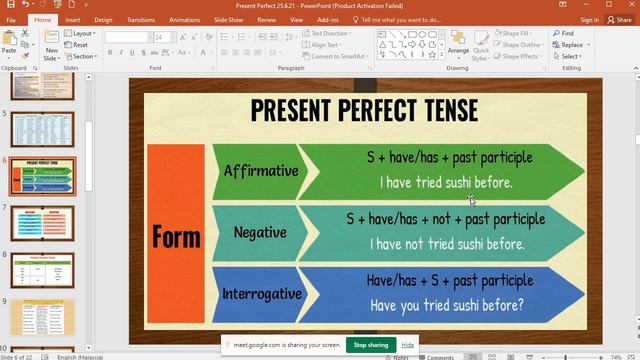Expand the shapes gallery More button
640x360 pixels.
[442, 55]
